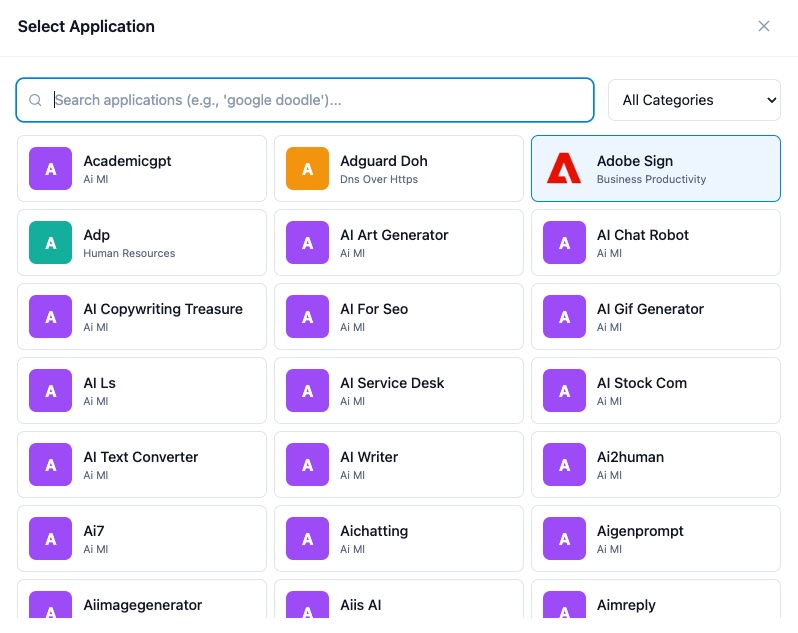
Task: Click the AI Writer icon
Action: [x=307, y=465]
